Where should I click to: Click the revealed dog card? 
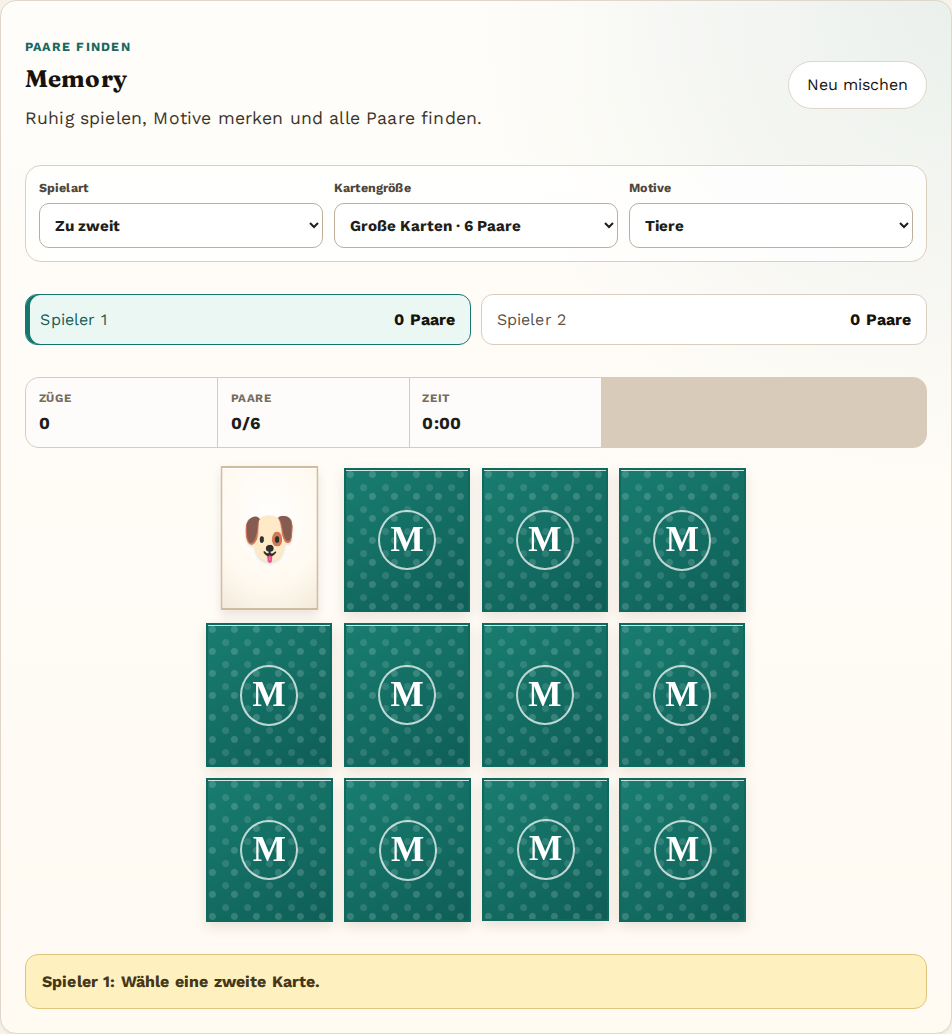click(x=270, y=538)
